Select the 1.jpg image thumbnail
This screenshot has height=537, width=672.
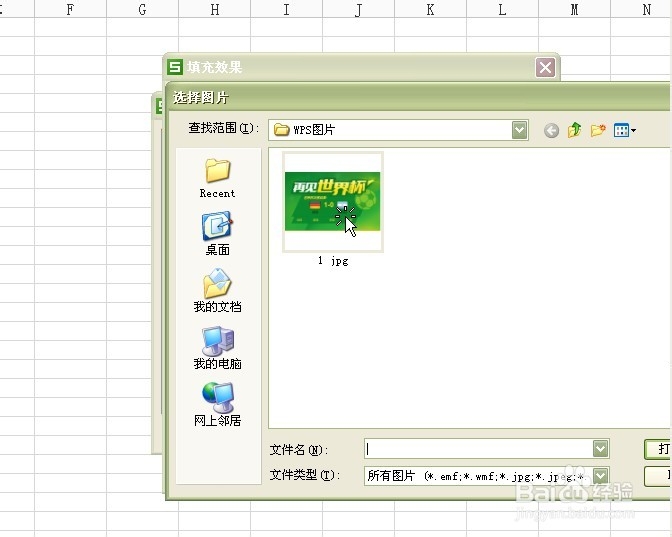333,201
